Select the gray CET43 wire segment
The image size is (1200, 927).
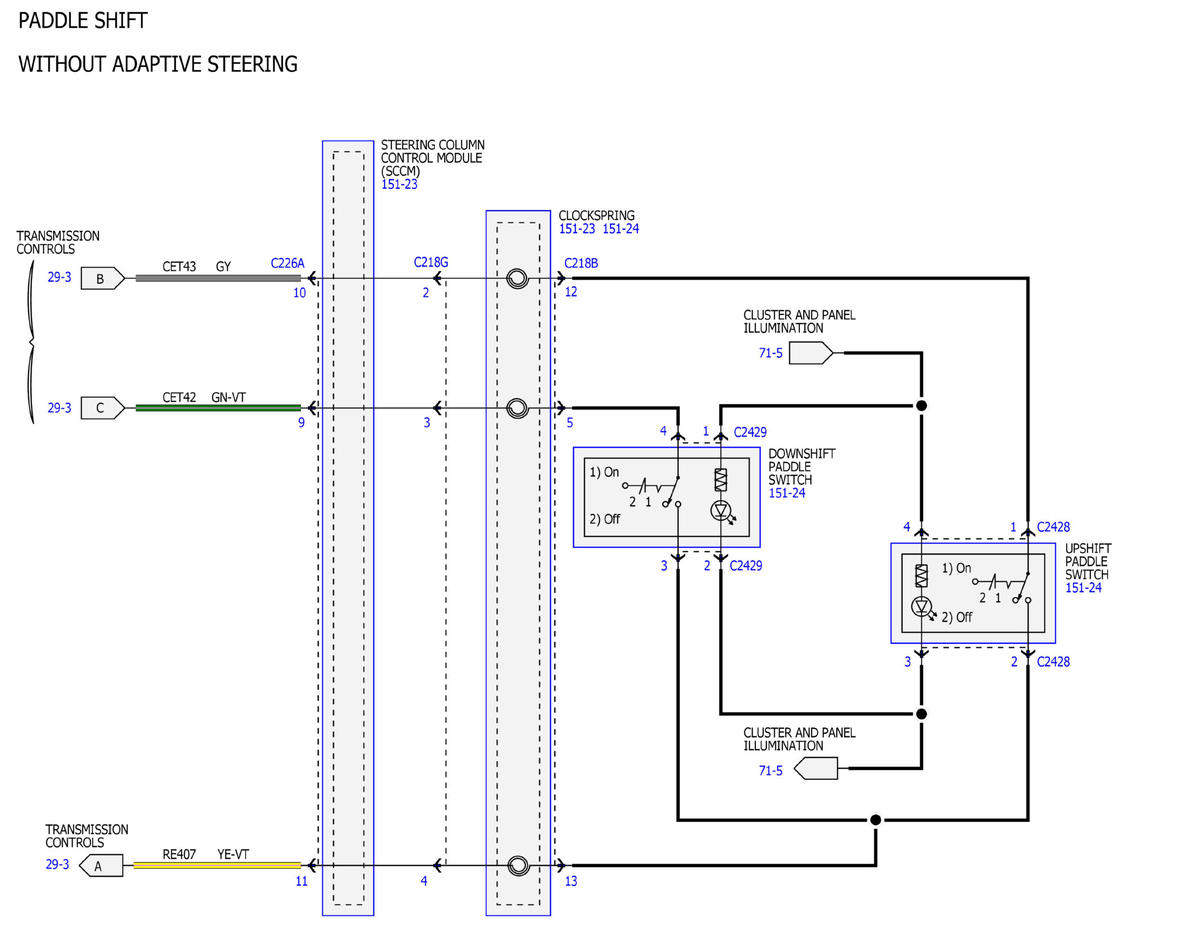point(217,279)
